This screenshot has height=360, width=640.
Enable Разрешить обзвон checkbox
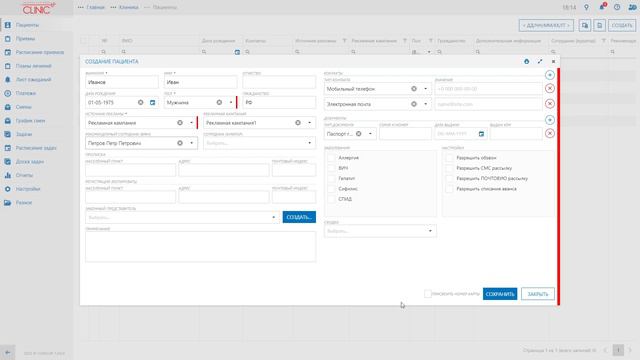pyautogui.click(x=449, y=158)
